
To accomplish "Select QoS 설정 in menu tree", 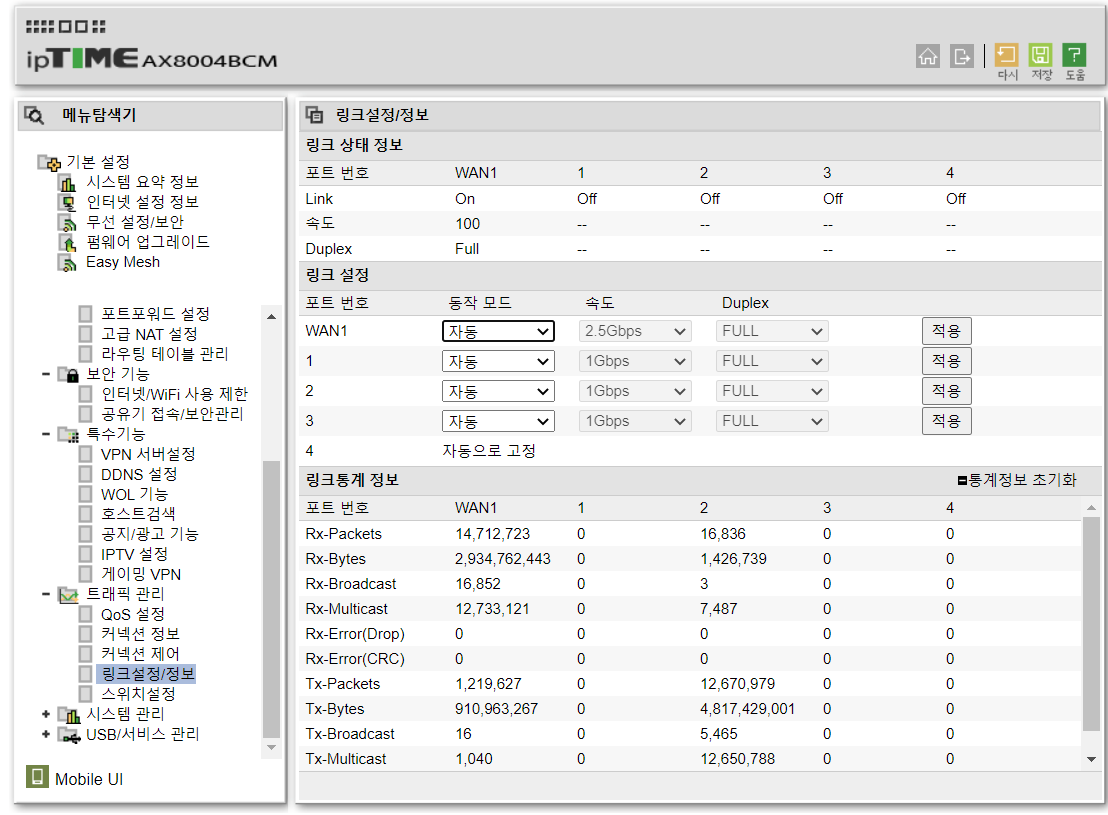I will (x=132, y=615).
